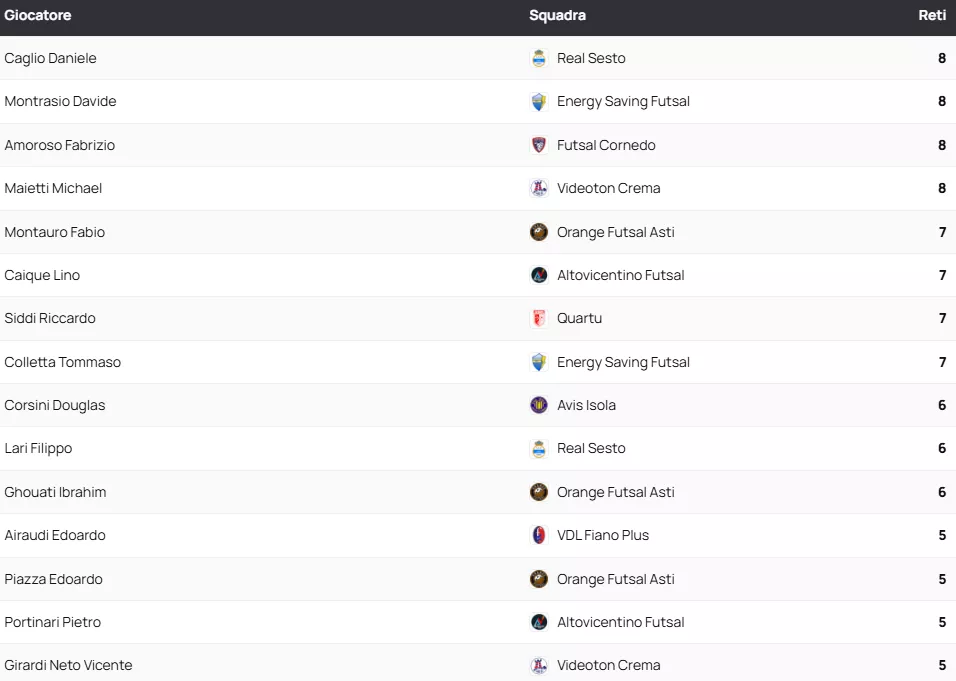Screen dimensions: 956x681
Task: Click the Avis Isola team name
Action: pyautogui.click(x=586, y=405)
